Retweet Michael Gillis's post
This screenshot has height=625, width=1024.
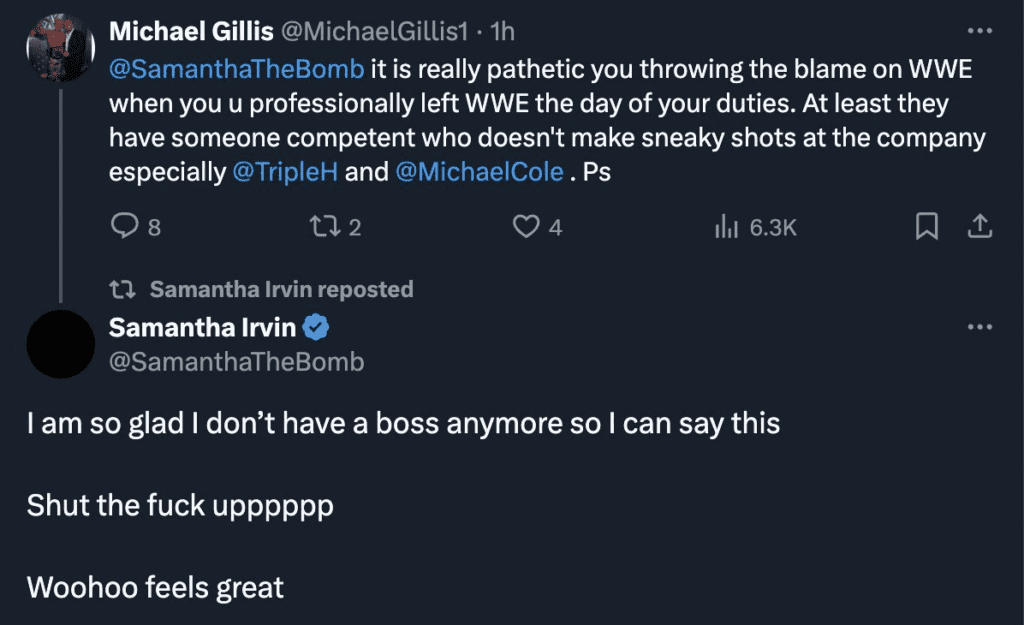327,227
